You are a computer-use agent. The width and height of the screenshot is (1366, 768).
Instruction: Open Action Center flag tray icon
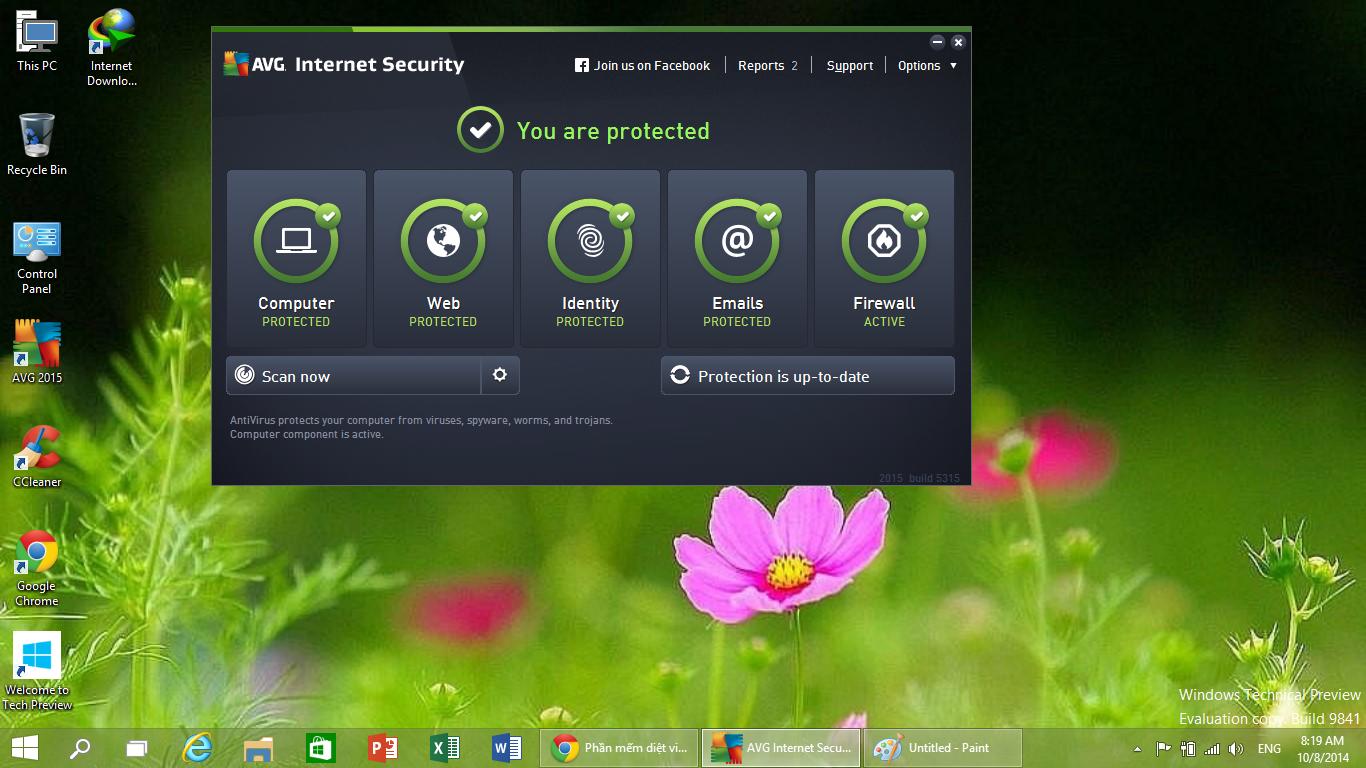pyautogui.click(x=1163, y=748)
